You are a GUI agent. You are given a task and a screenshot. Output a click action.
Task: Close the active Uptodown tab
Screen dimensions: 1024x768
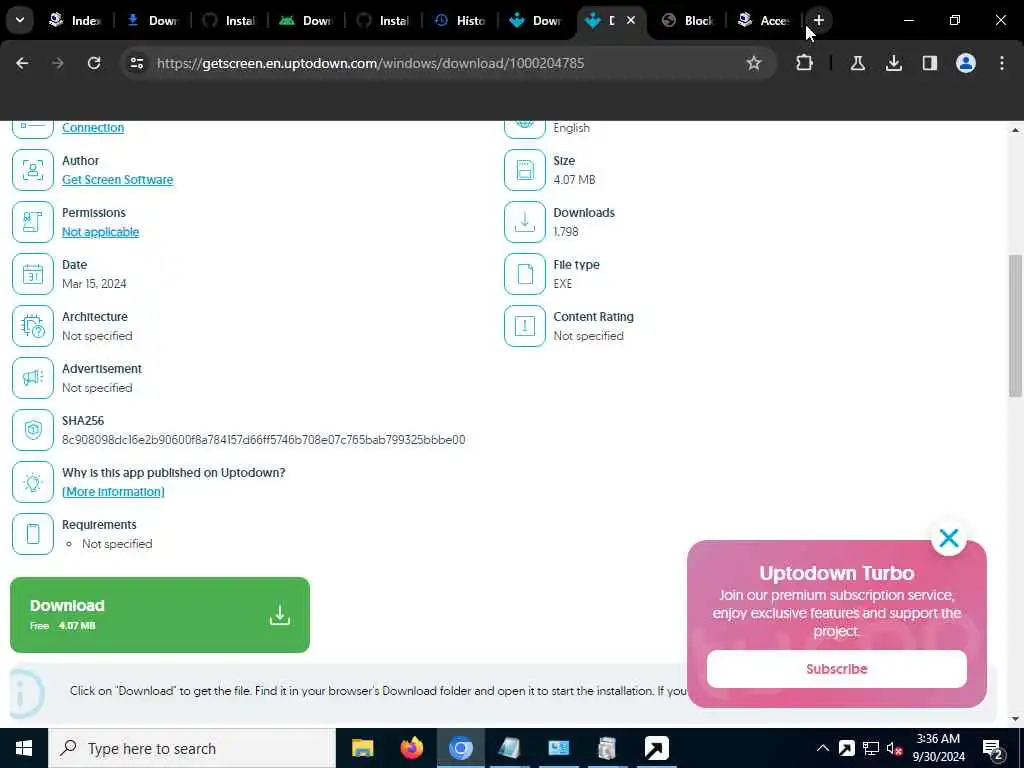coord(631,20)
